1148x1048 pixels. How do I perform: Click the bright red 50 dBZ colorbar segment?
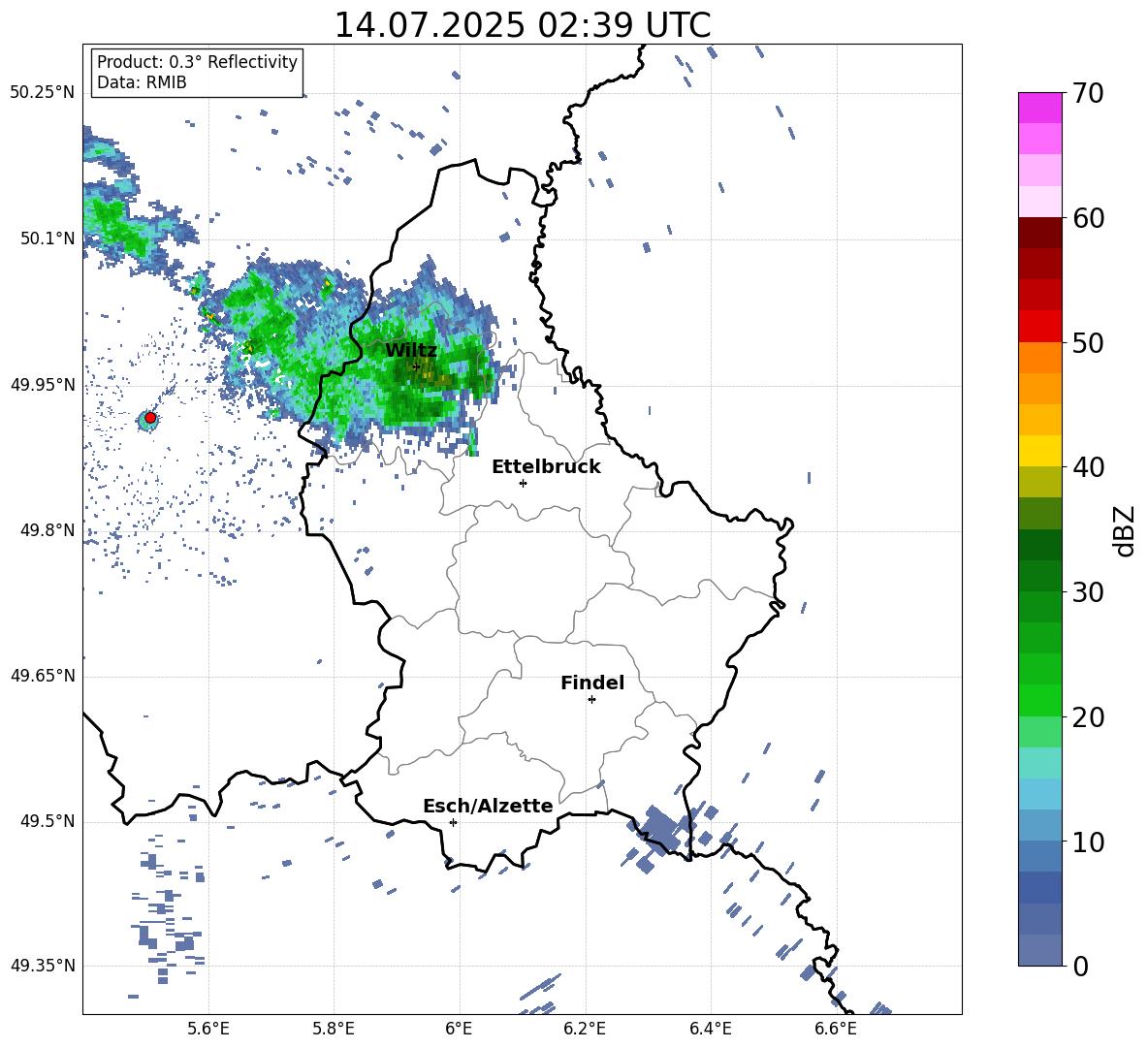(x=1039, y=327)
